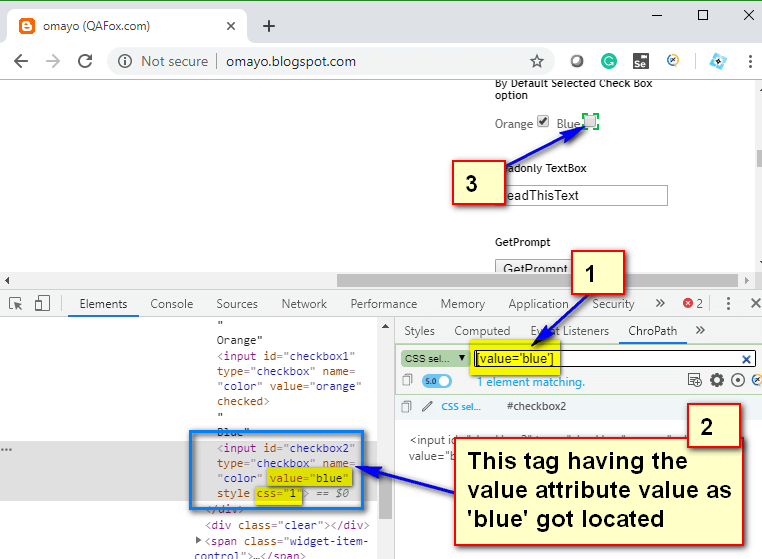Toggle the device toolbar in DevTools
The image size is (762, 559).
click(42, 303)
